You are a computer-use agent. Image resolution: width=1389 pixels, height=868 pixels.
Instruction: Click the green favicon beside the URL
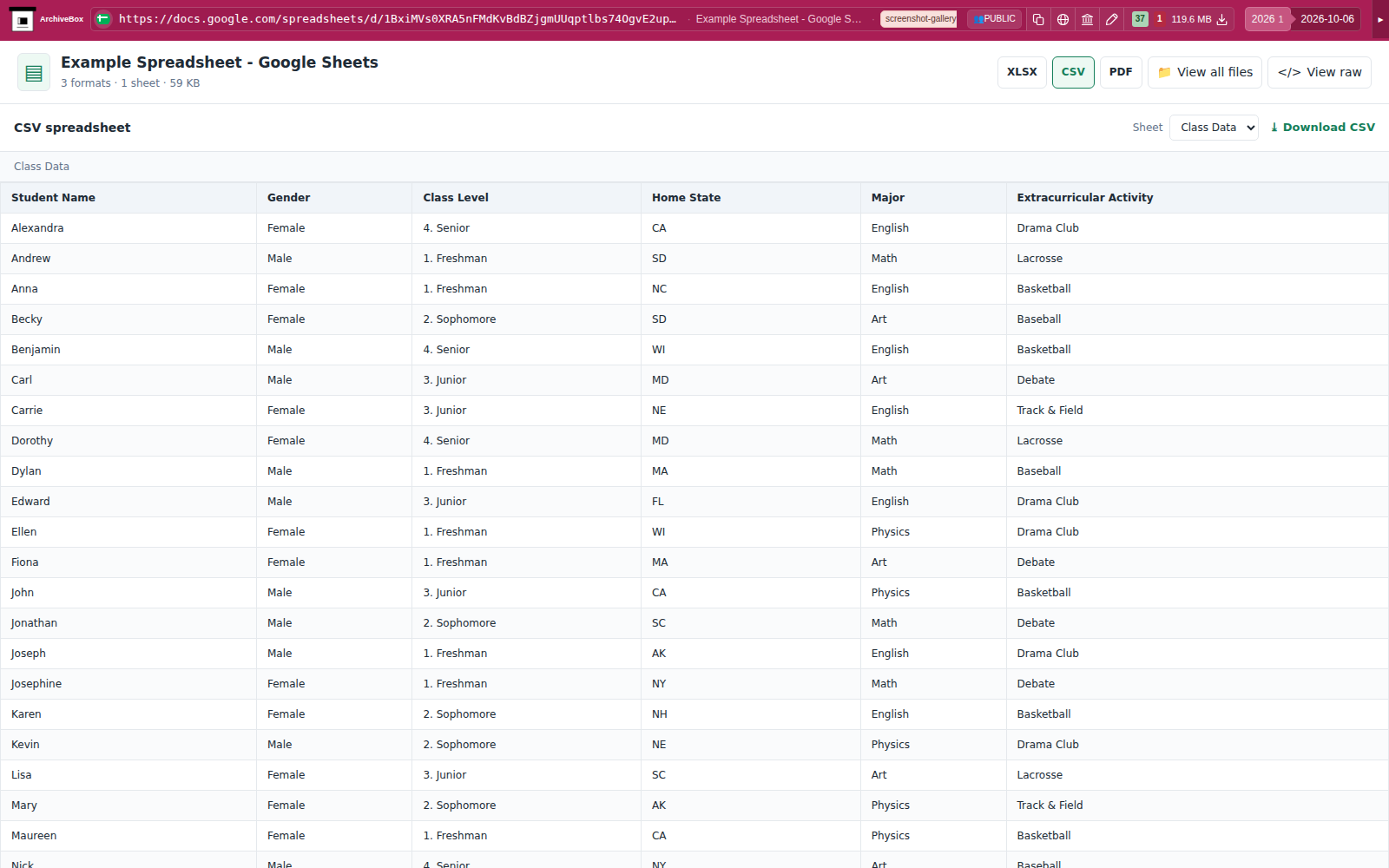coord(103,19)
